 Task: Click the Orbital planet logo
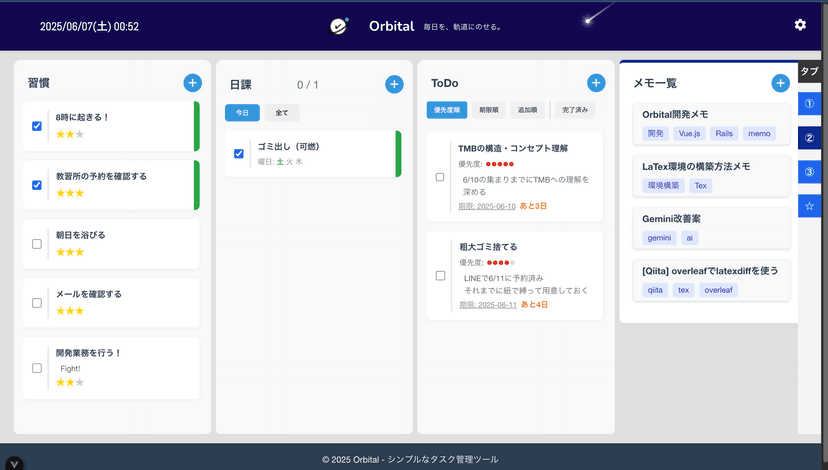click(340, 26)
